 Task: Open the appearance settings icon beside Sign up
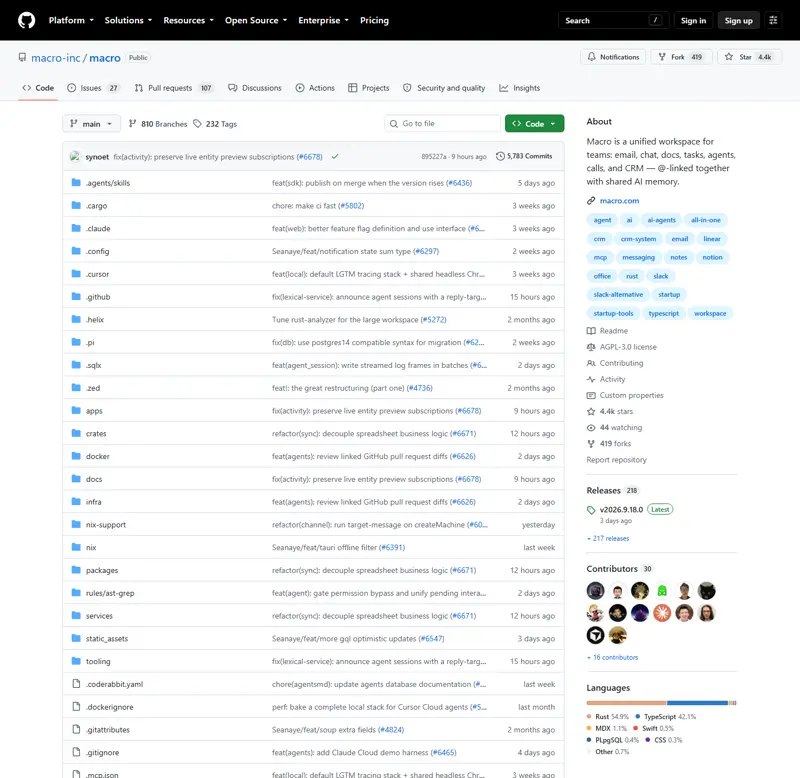coord(773,20)
